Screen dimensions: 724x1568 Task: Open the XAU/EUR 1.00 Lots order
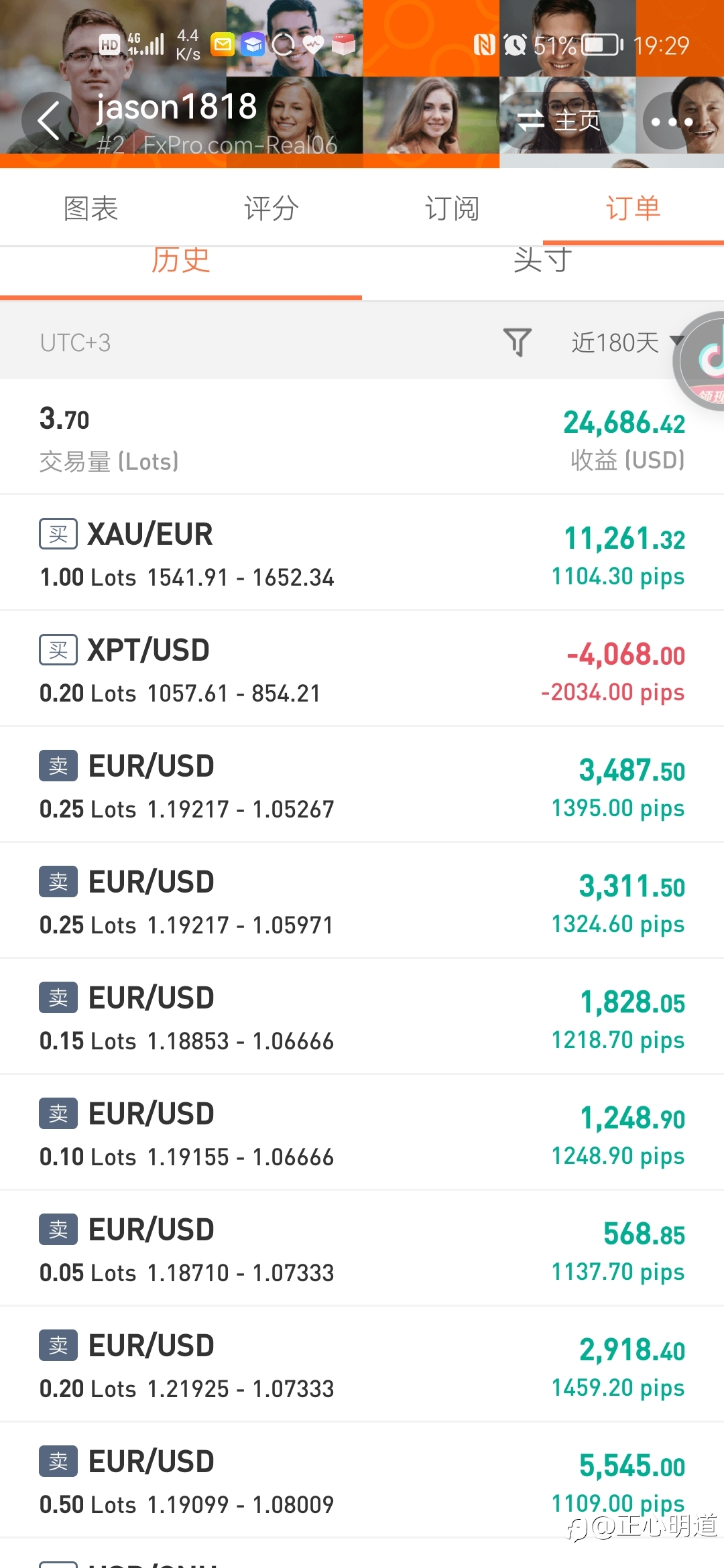coord(362,553)
